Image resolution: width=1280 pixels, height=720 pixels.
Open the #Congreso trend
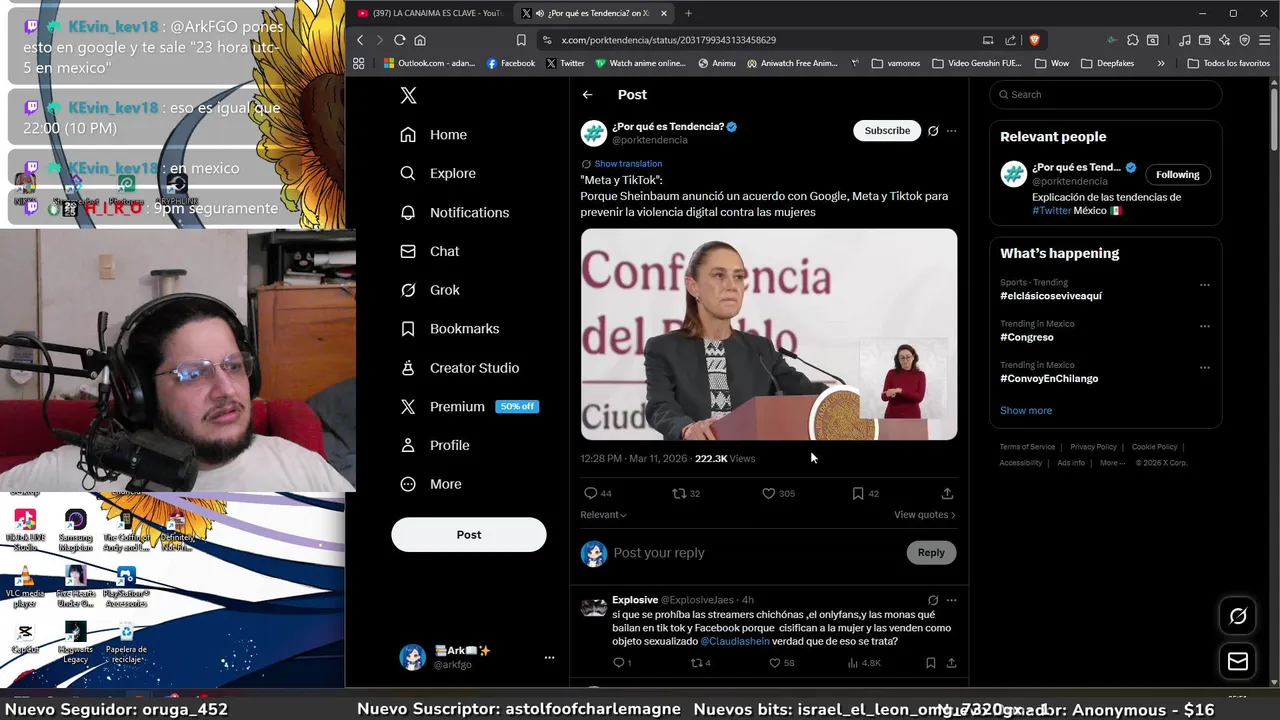coord(1027,337)
